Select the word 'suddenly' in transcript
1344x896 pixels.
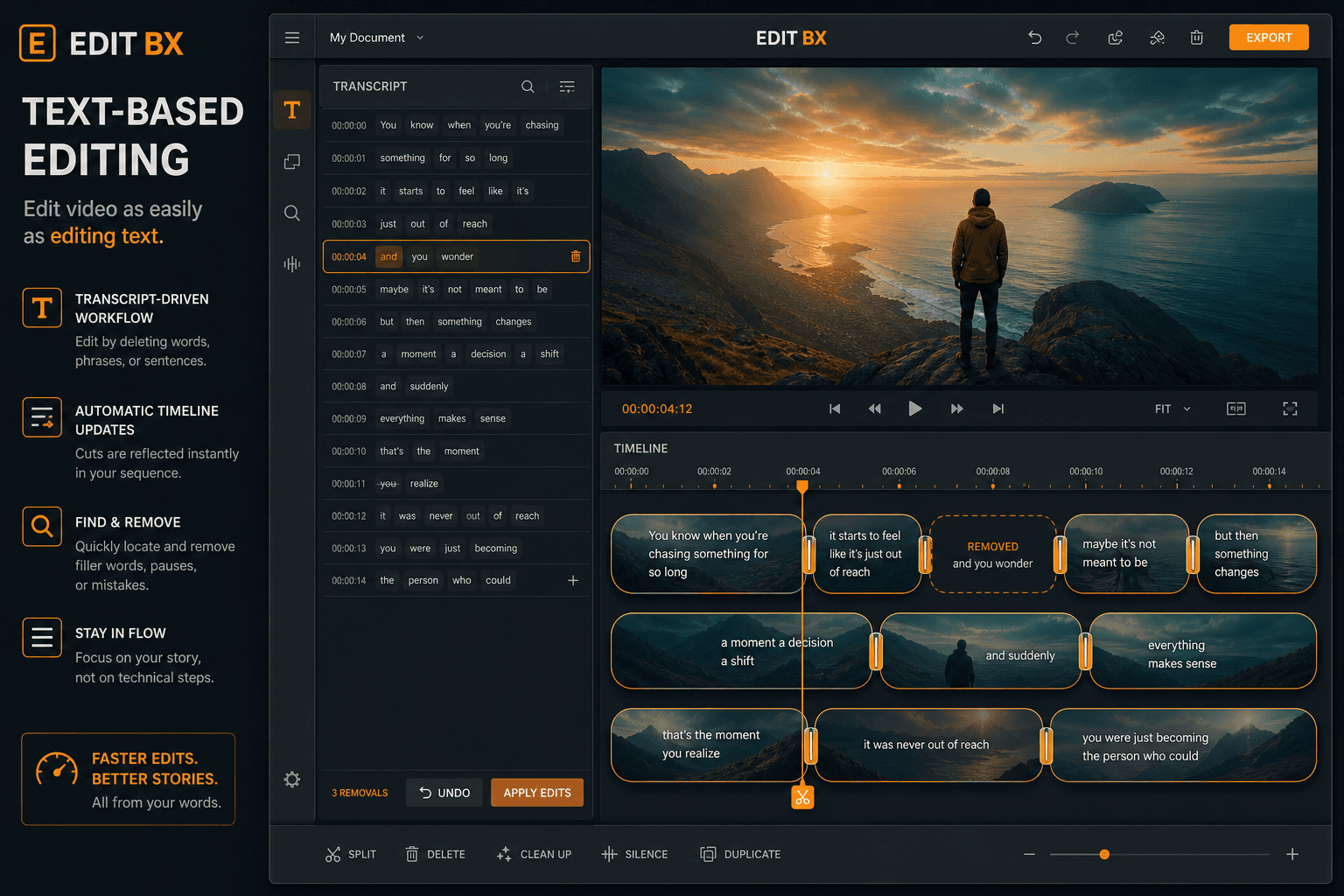click(429, 386)
